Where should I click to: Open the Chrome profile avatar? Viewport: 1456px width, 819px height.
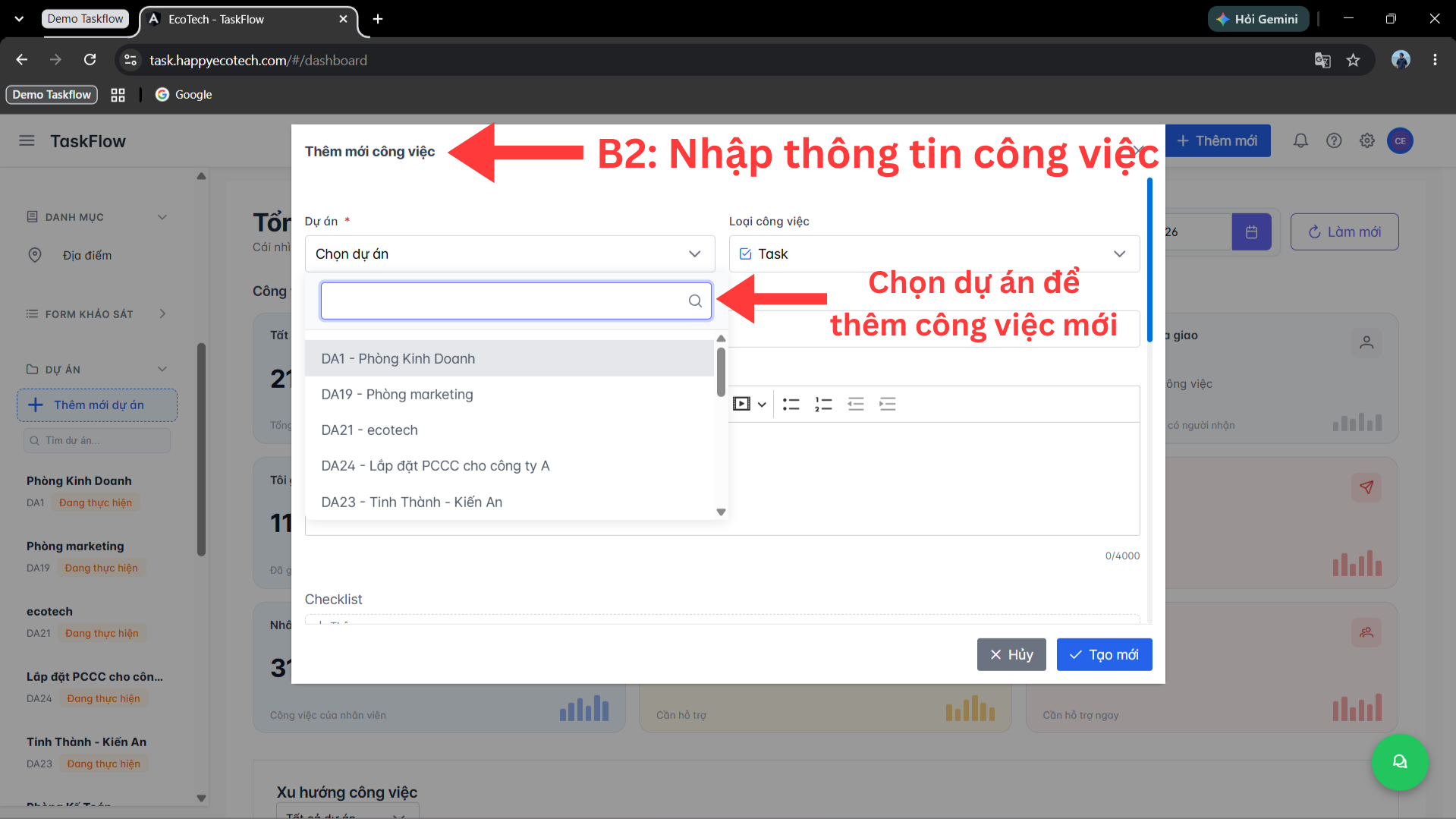1401,60
